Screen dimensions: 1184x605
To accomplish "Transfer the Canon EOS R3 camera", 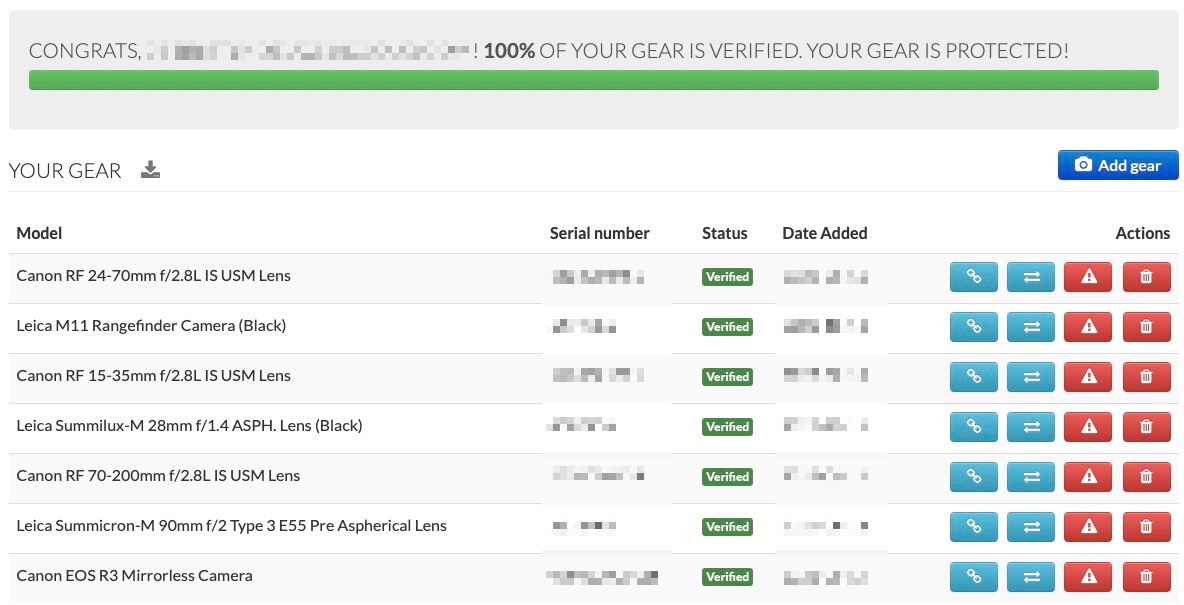I will [1031, 576].
